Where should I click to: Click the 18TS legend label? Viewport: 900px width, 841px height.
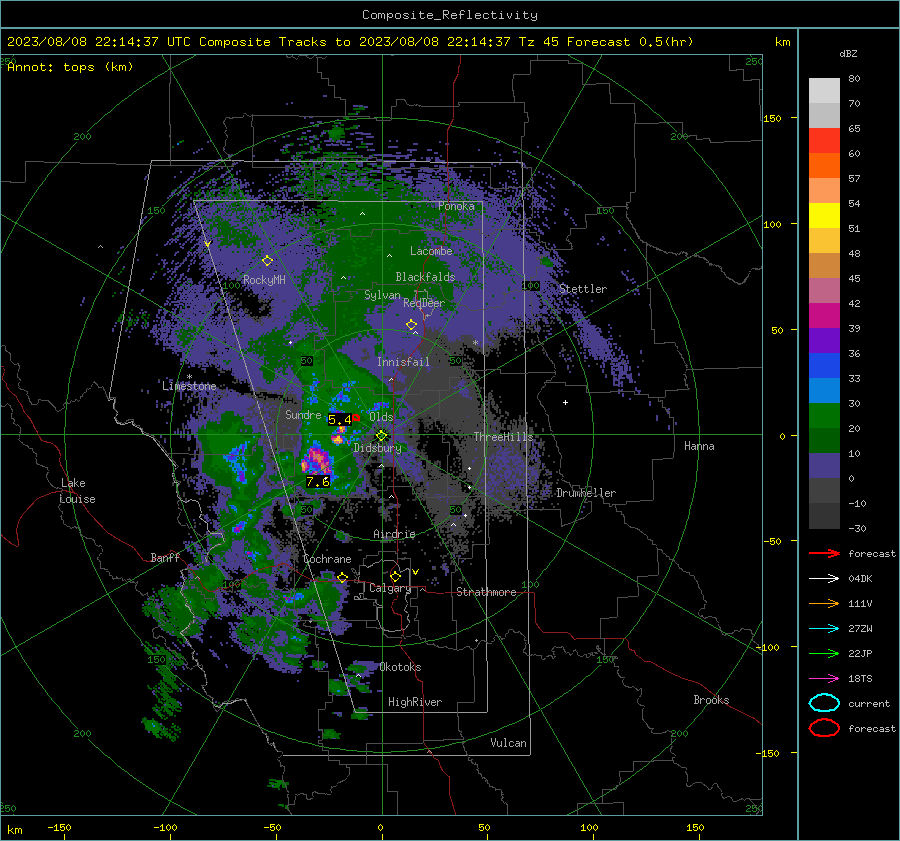[860, 679]
